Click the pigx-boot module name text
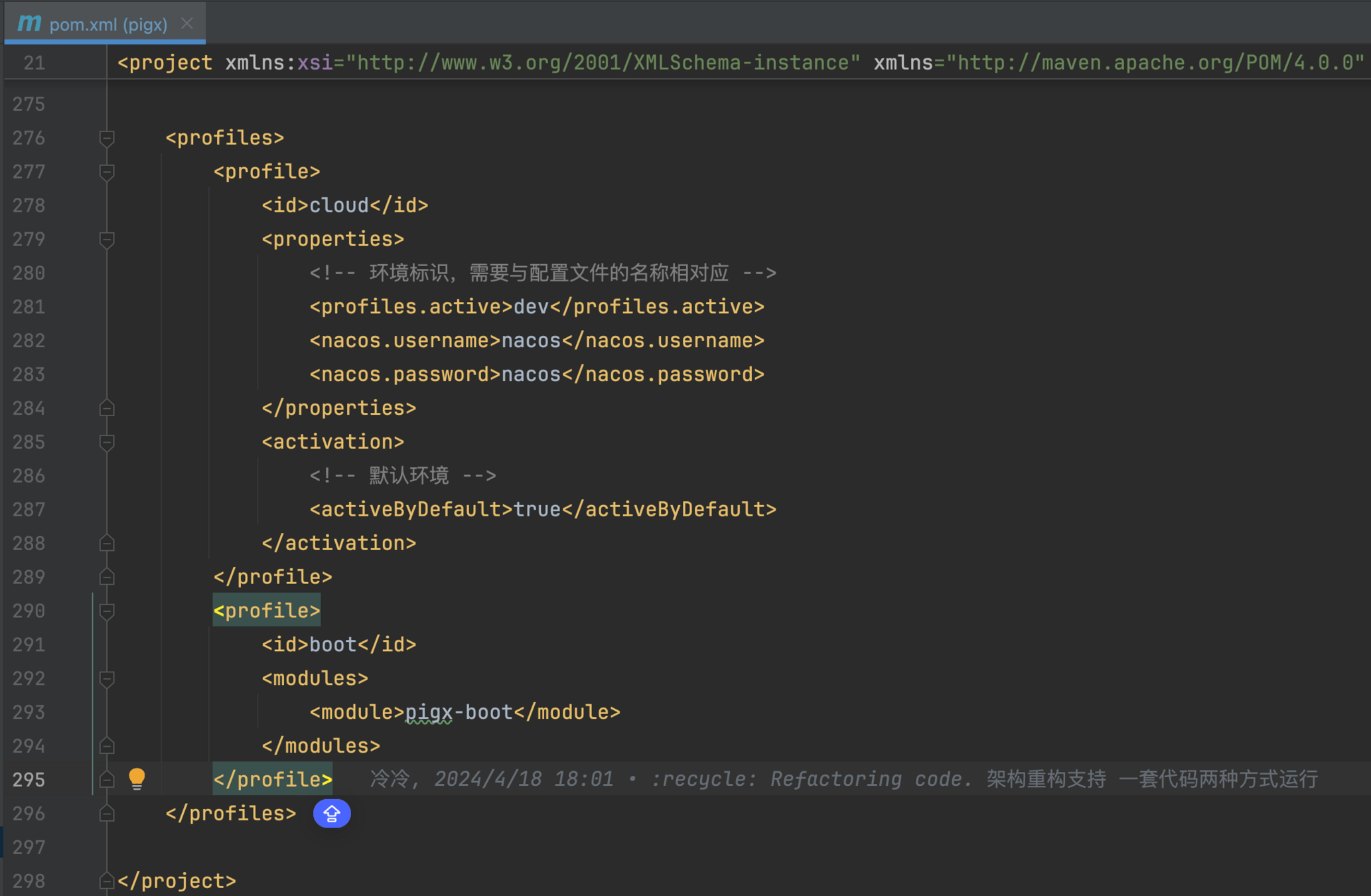The image size is (1371, 896). point(459,712)
